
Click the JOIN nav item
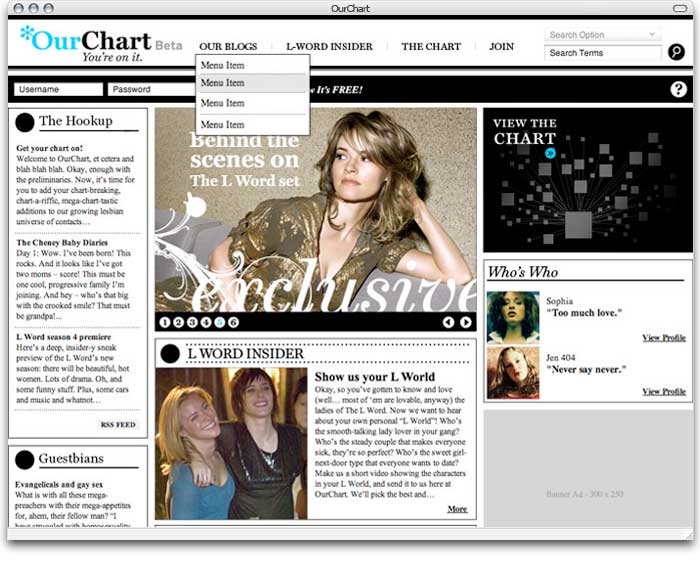(501, 46)
